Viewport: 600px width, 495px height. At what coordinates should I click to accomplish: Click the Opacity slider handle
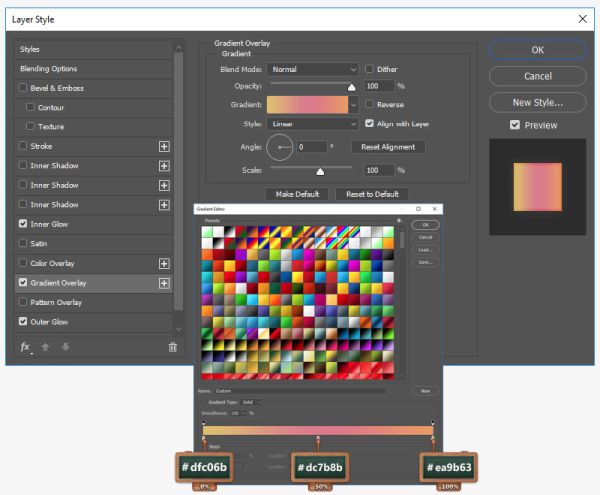point(352,88)
